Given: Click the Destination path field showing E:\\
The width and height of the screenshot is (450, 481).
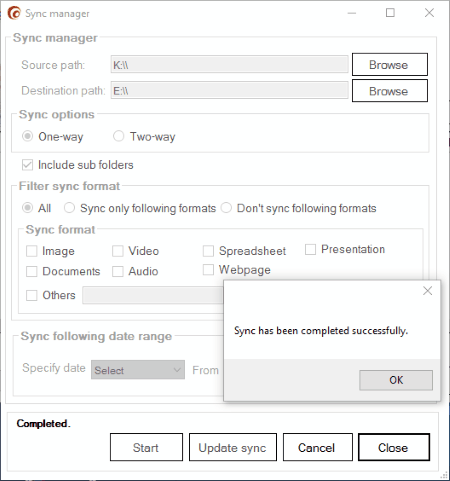Looking at the screenshot, I should [x=229, y=90].
